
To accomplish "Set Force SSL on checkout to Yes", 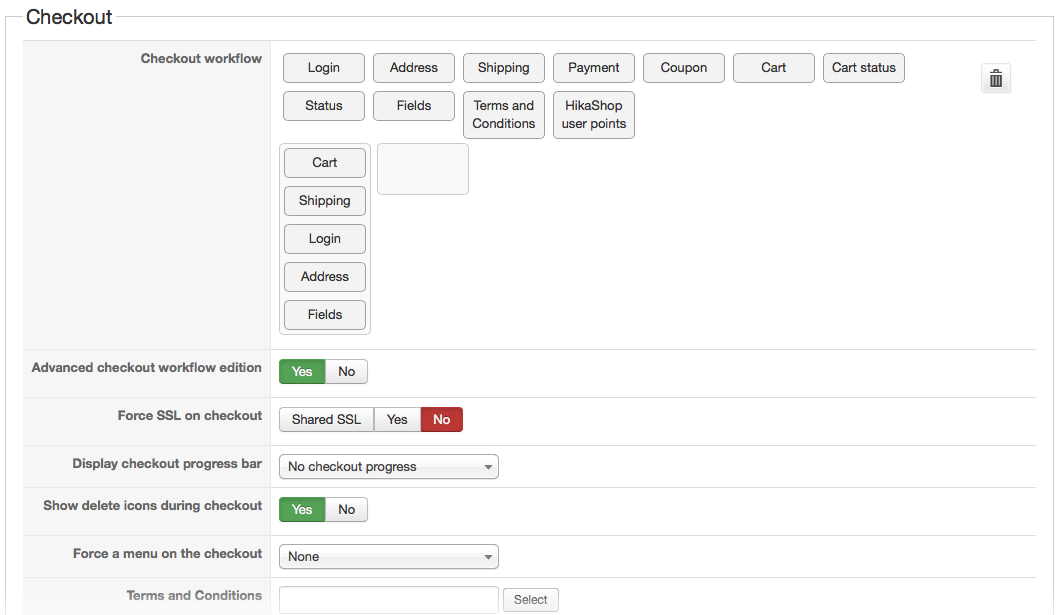I will [x=397, y=420].
